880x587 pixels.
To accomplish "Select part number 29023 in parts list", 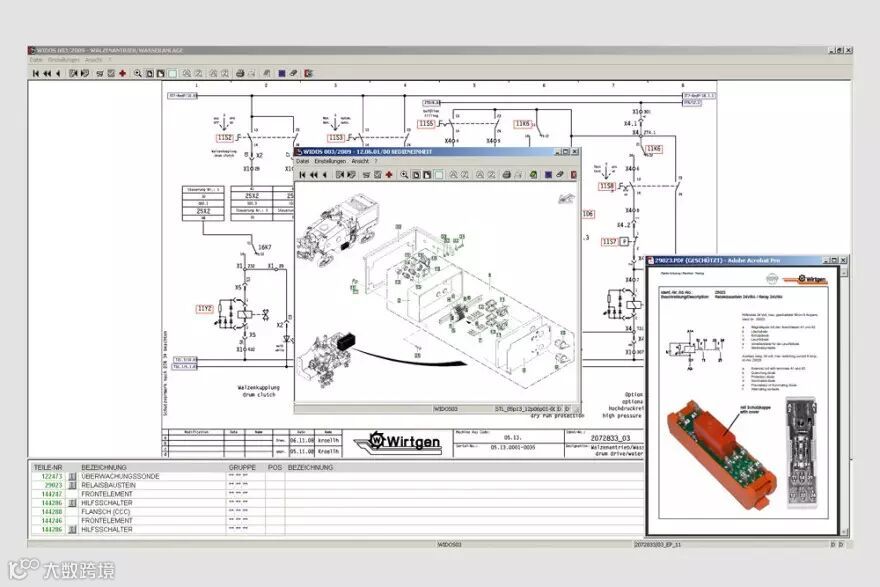I will click(x=53, y=485).
